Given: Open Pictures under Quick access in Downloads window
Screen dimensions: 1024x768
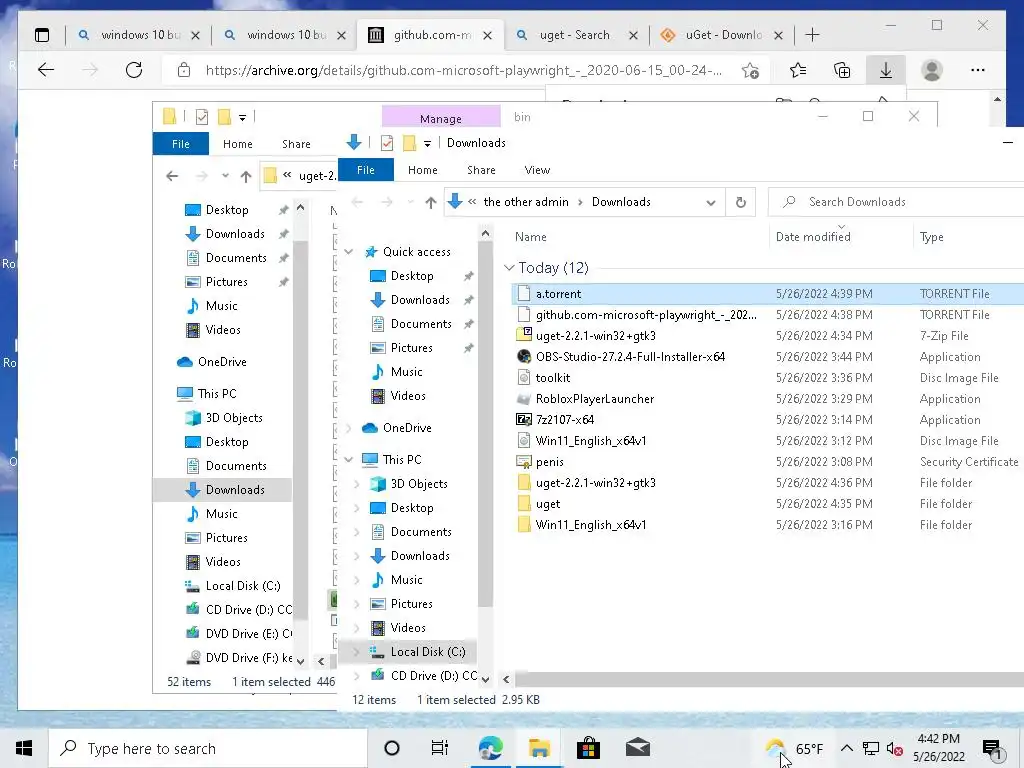Looking at the screenshot, I should (411, 348).
